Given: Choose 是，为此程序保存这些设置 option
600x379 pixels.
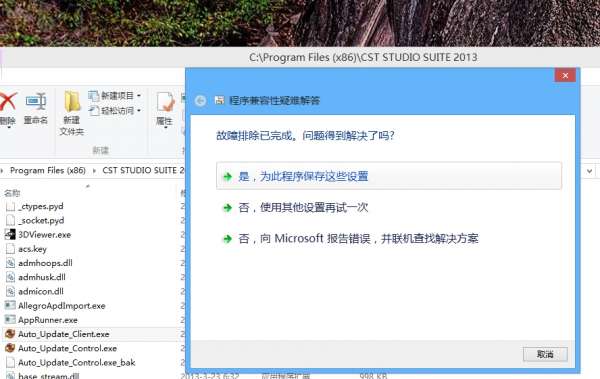Looking at the screenshot, I should coord(389,176).
